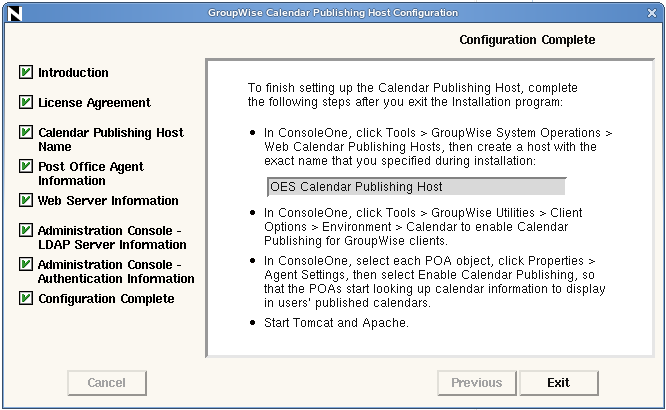Select Post Office Agent Information step

[x=90, y=174]
